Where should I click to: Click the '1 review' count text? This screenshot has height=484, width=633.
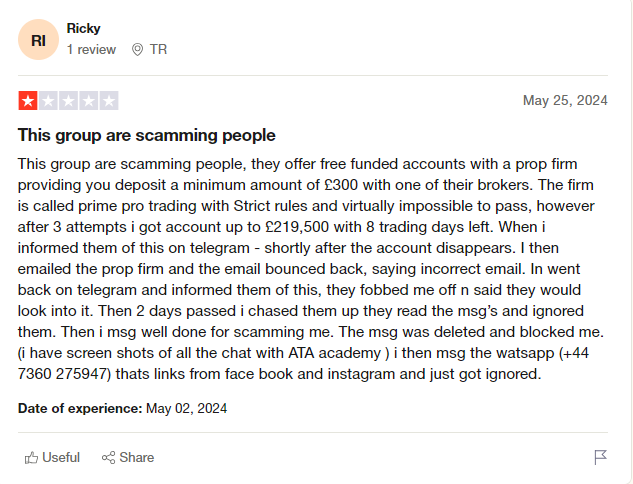pos(91,49)
